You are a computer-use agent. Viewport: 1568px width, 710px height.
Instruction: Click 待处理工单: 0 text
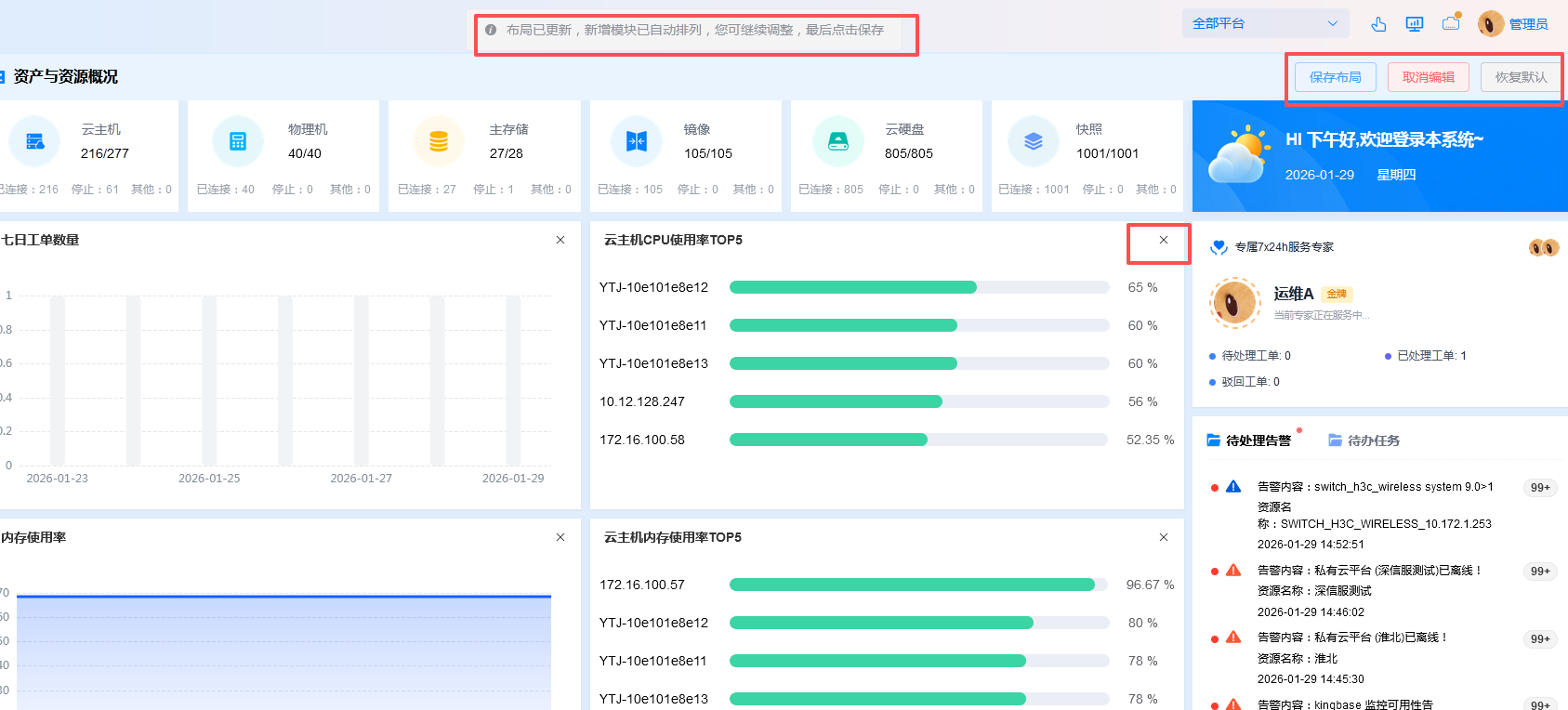tap(1256, 356)
